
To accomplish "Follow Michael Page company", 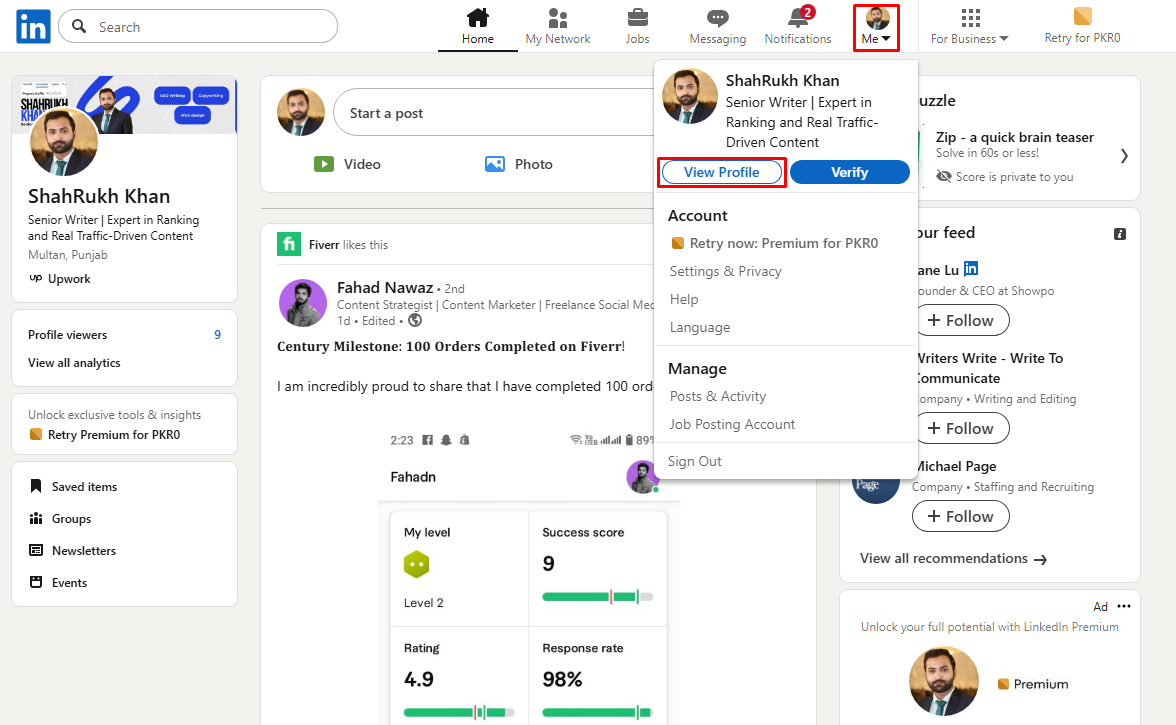I will click(x=961, y=517).
